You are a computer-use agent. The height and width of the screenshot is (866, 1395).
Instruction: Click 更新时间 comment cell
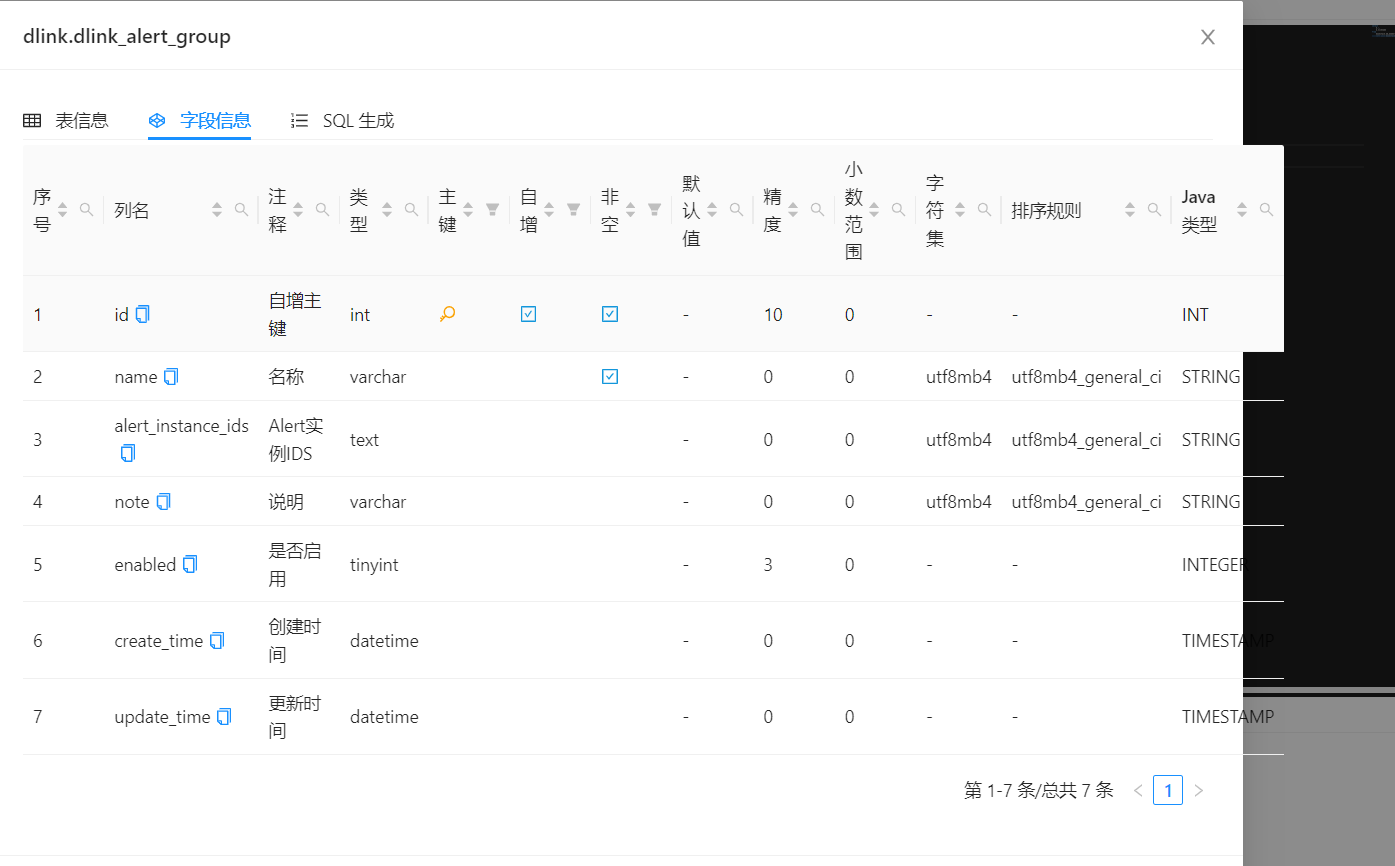click(x=295, y=716)
